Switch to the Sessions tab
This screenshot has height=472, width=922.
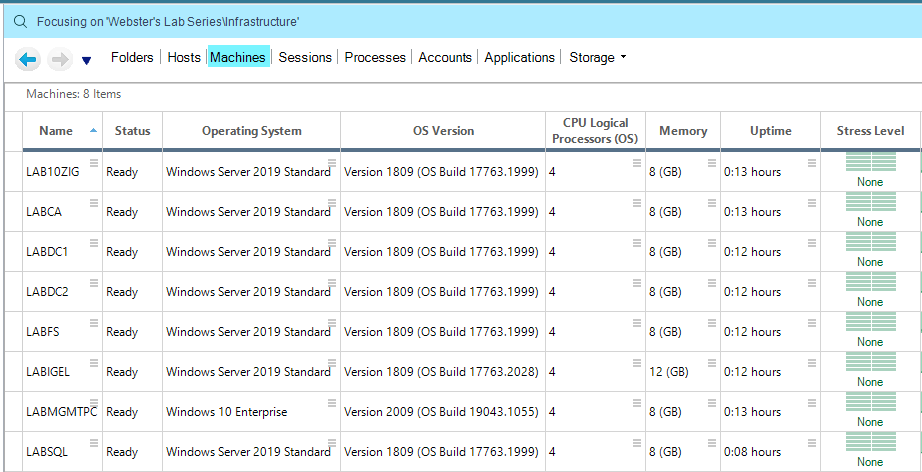click(305, 58)
